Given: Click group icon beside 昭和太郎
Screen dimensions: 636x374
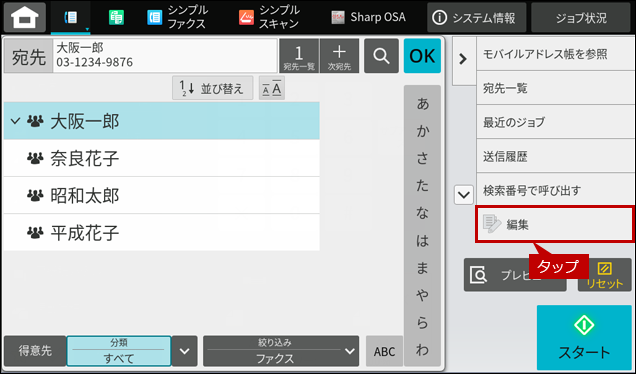Looking at the screenshot, I should (35, 196).
